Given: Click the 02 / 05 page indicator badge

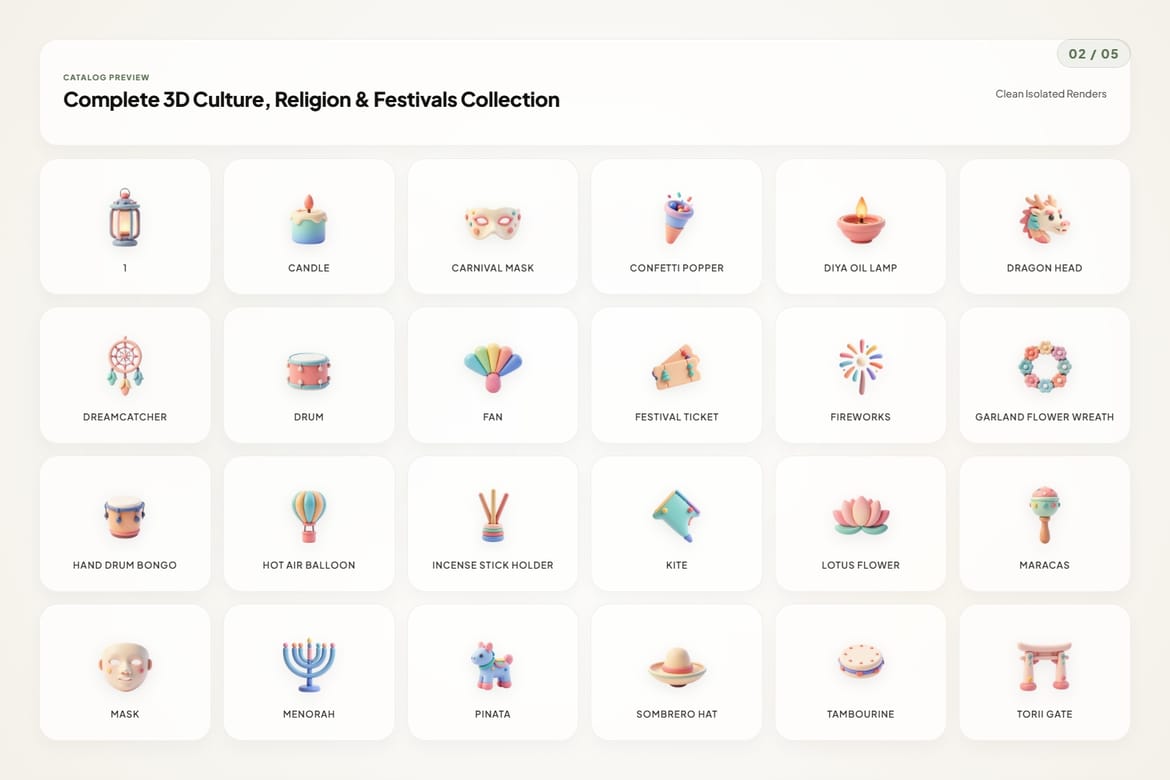Looking at the screenshot, I should pyautogui.click(x=1093, y=54).
